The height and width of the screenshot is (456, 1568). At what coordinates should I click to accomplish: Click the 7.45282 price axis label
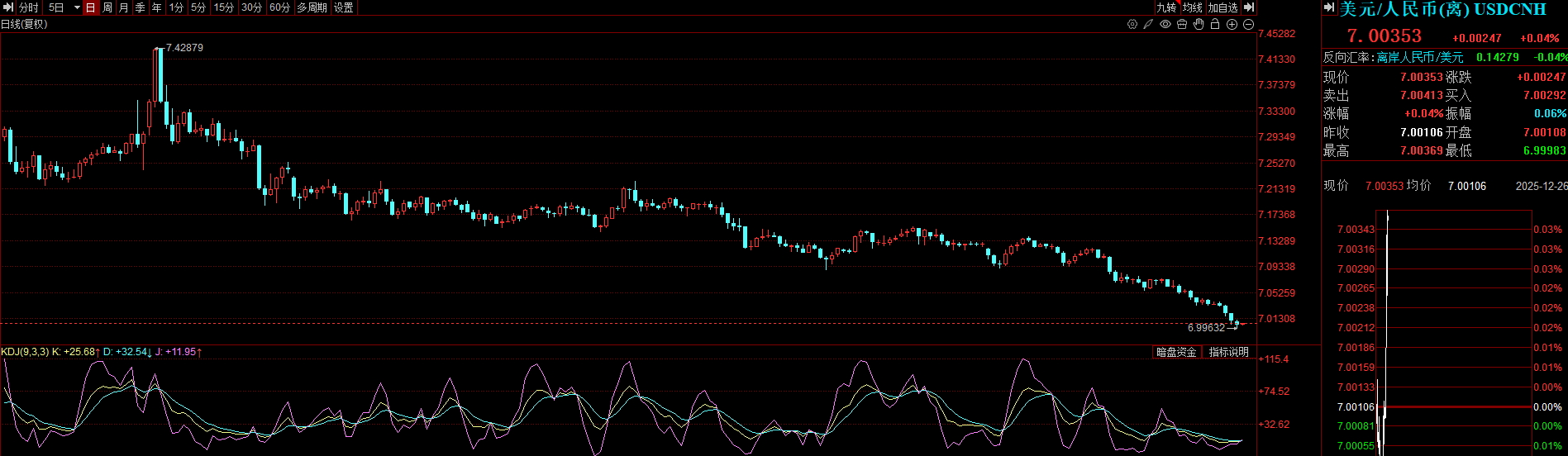coord(1276,34)
